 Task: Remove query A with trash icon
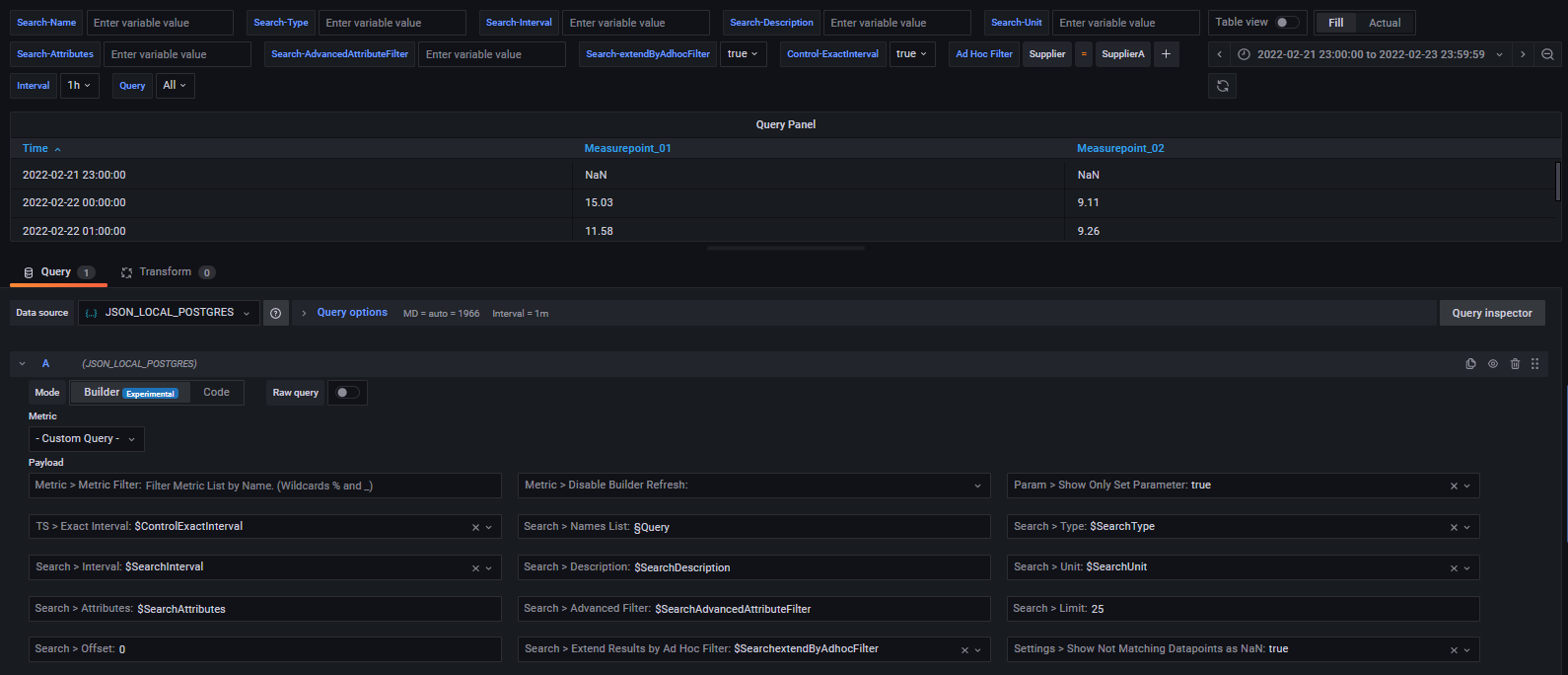[x=1515, y=364]
